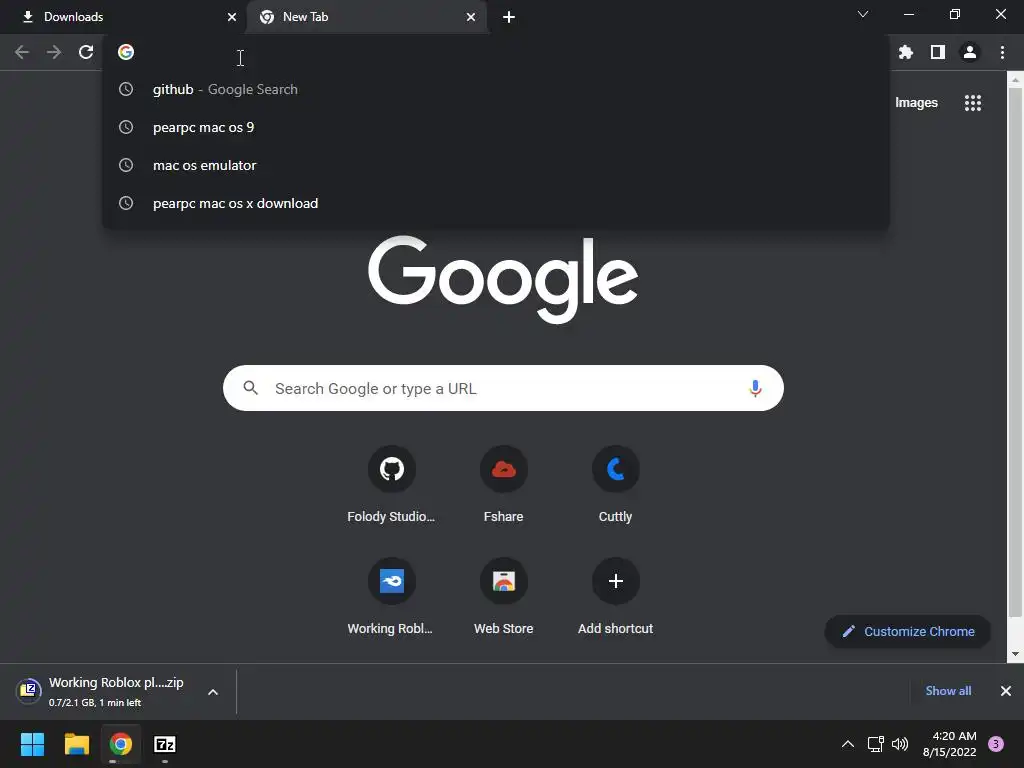Expand options for Working Roblox zip download
Image resolution: width=1024 pixels, height=768 pixels.
(x=213, y=692)
